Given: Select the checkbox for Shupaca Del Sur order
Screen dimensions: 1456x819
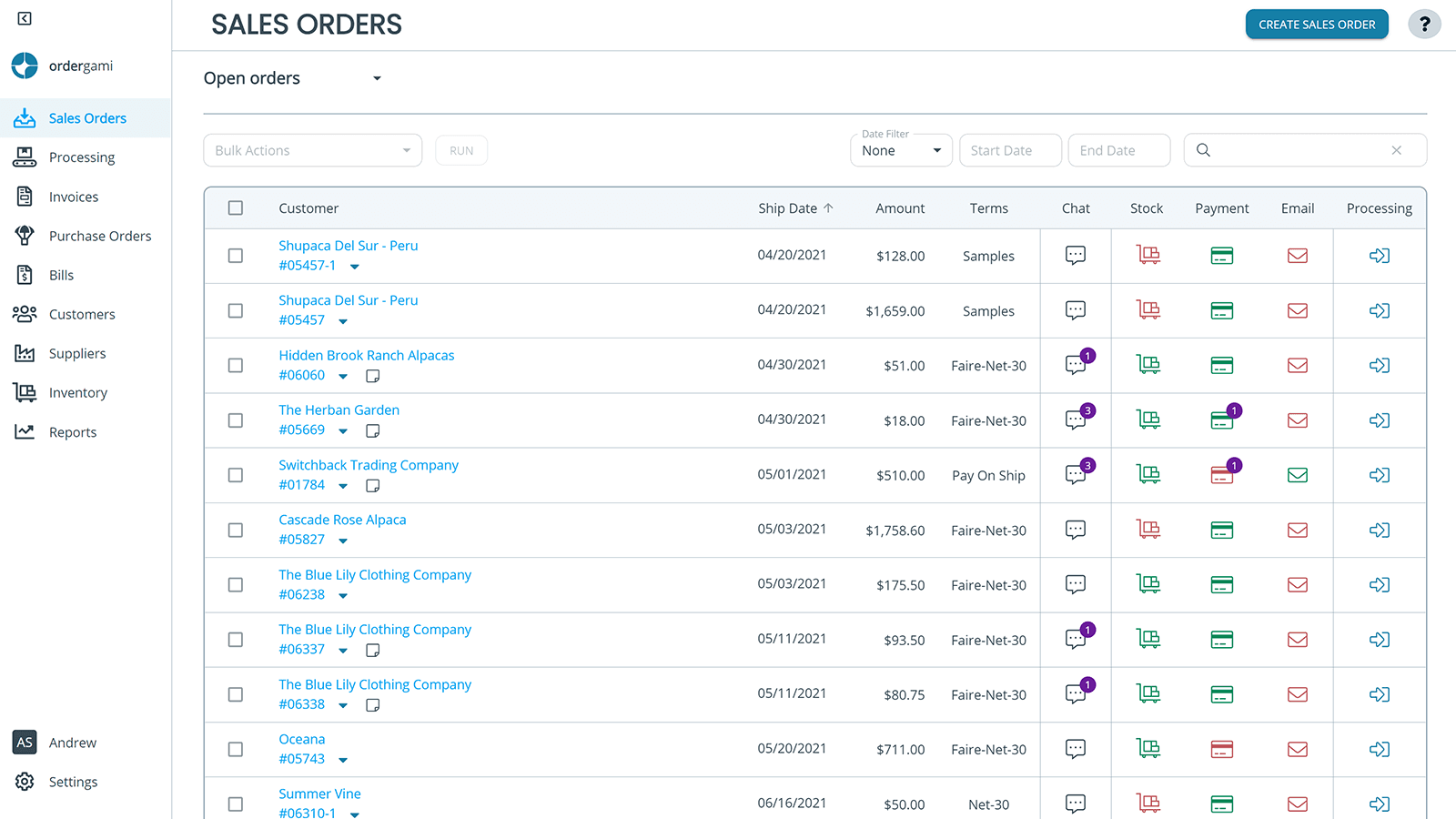Looking at the screenshot, I should coord(236,256).
